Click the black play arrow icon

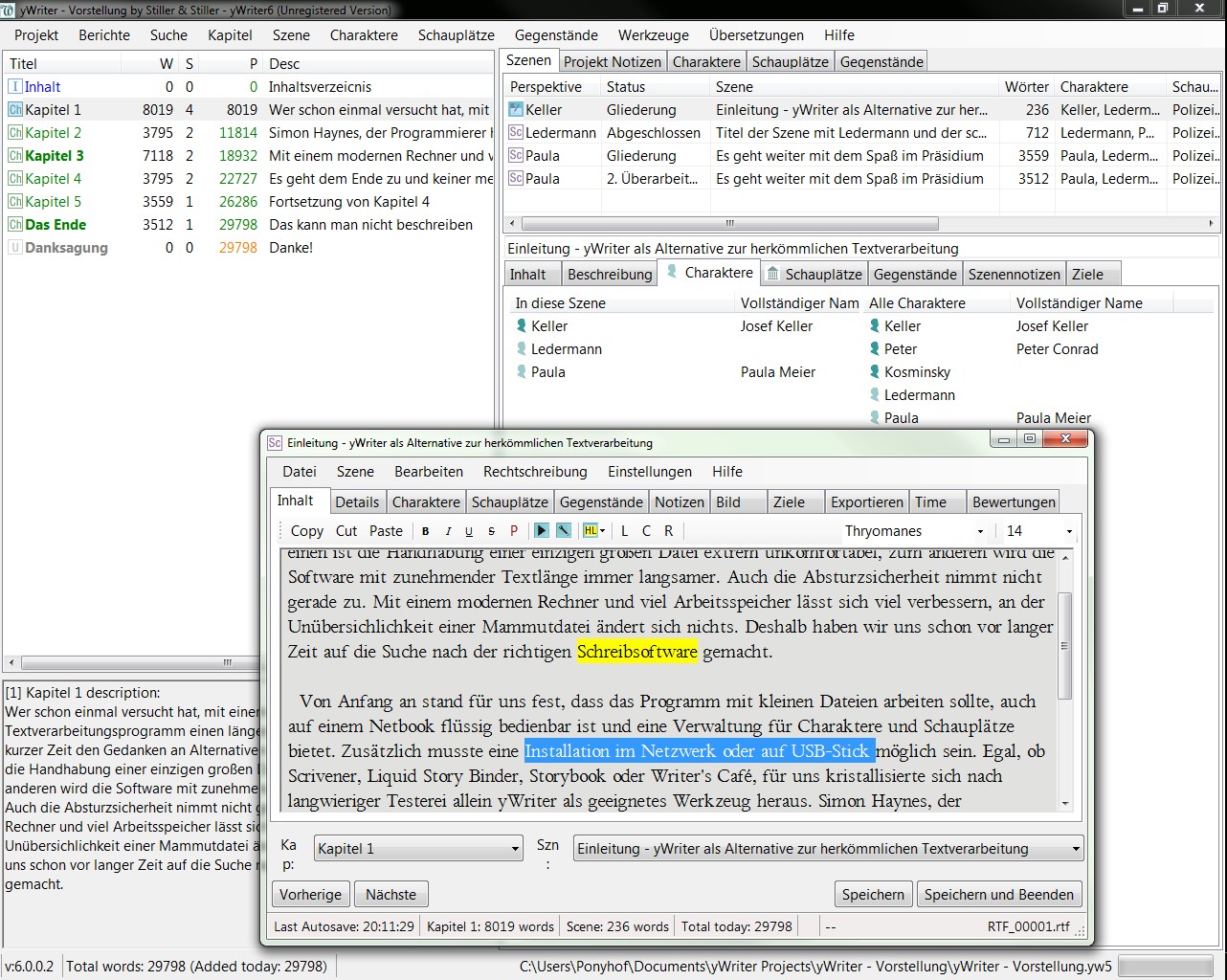[x=542, y=531]
